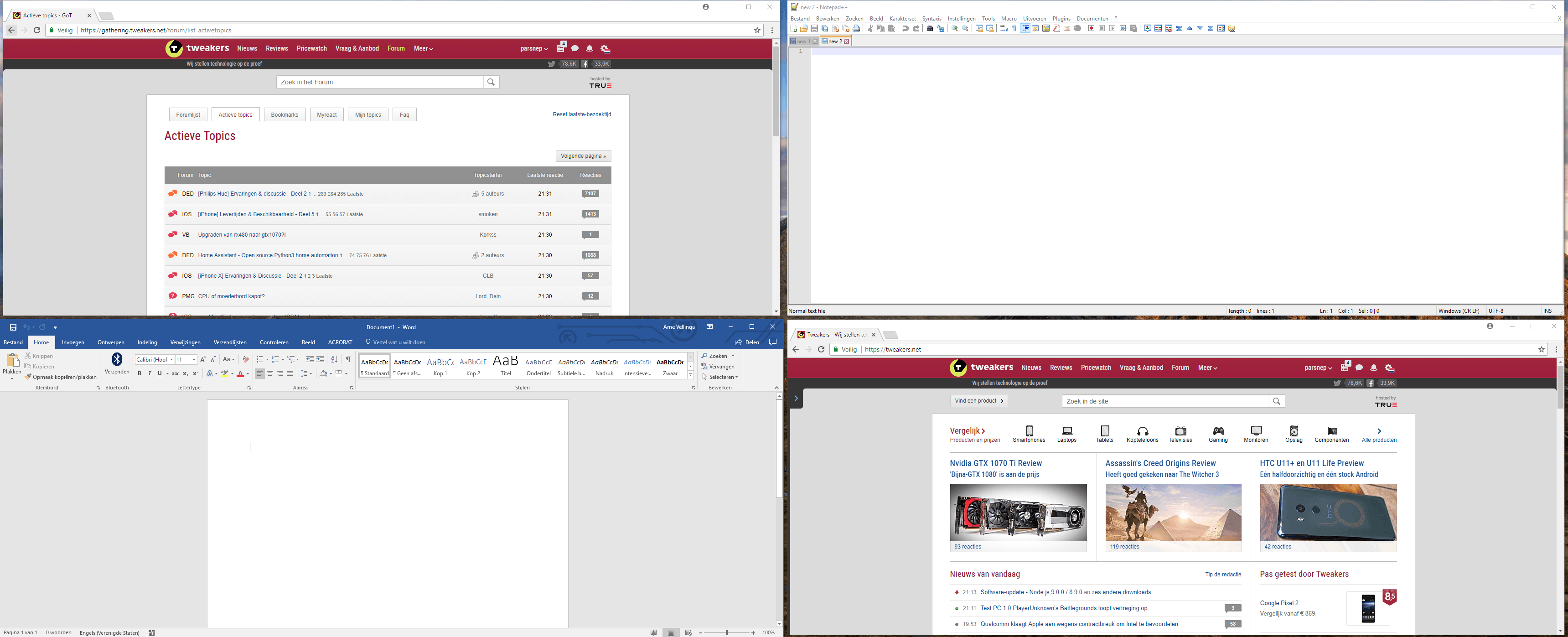Expand the Word styles gallery

(x=690, y=375)
